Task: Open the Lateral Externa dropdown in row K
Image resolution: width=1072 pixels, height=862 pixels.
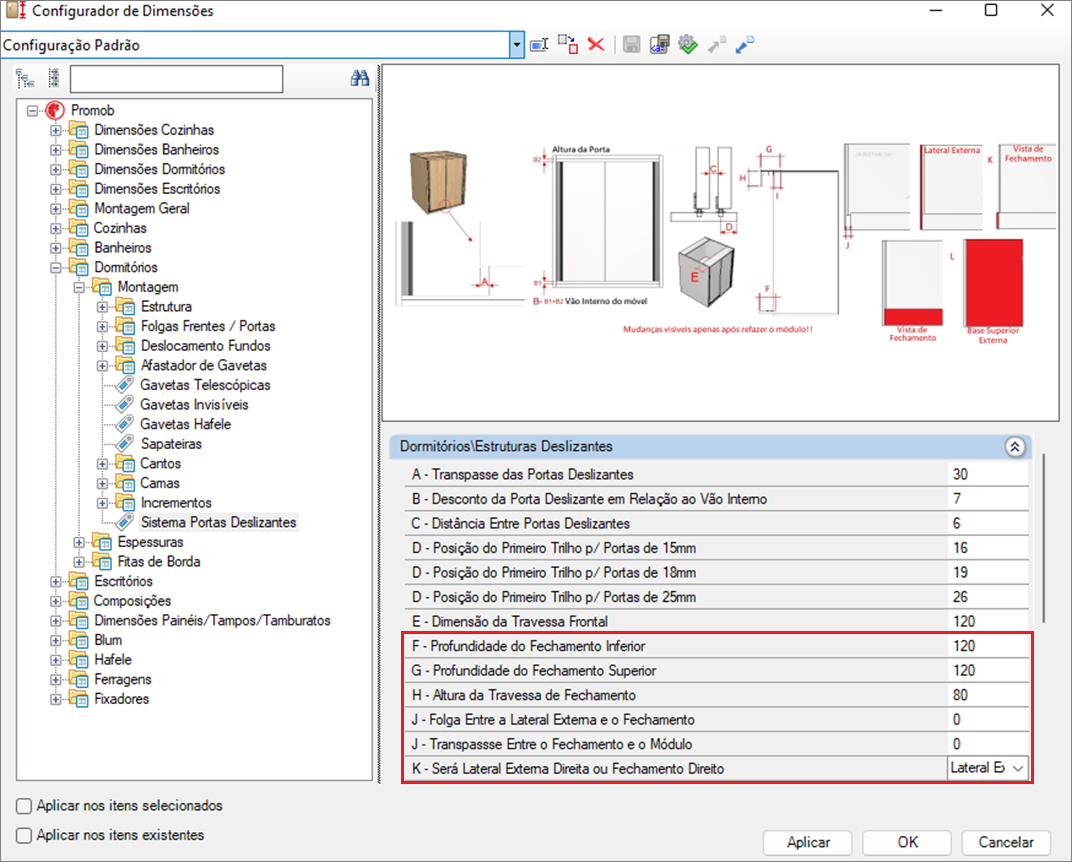Action: coord(1017,768)
